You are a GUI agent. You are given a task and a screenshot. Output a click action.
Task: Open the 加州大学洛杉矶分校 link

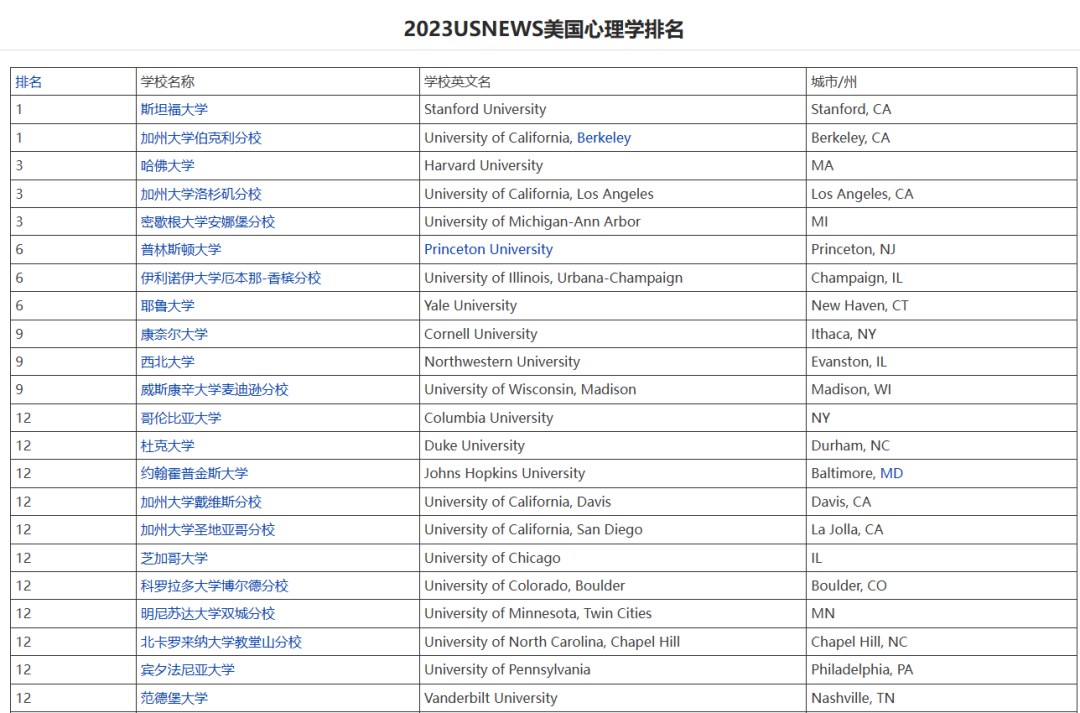pyautogui.click(x=201, y=194)
